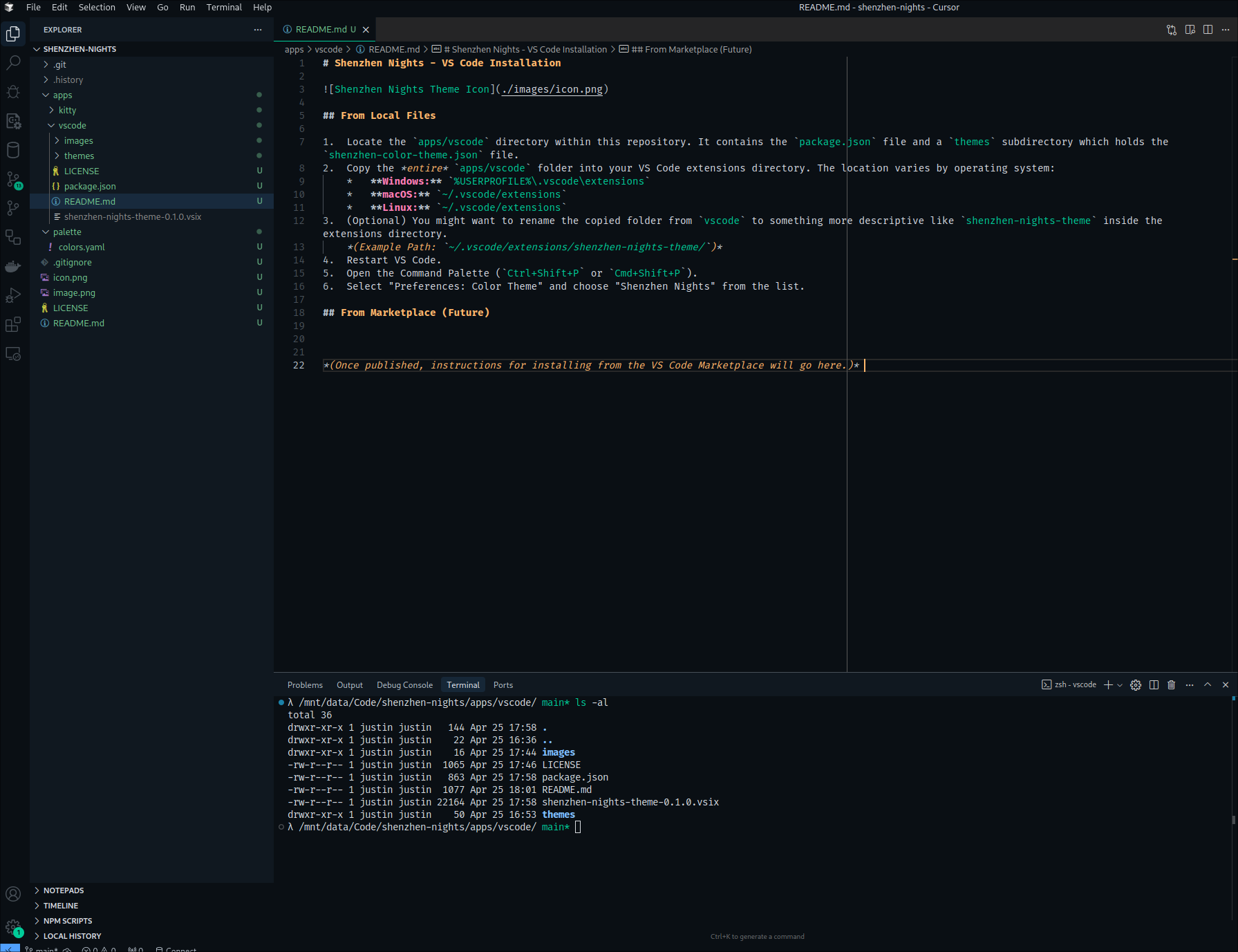Split the terminal panel
The image size is (1238, 952).
tap(1154, 685)
